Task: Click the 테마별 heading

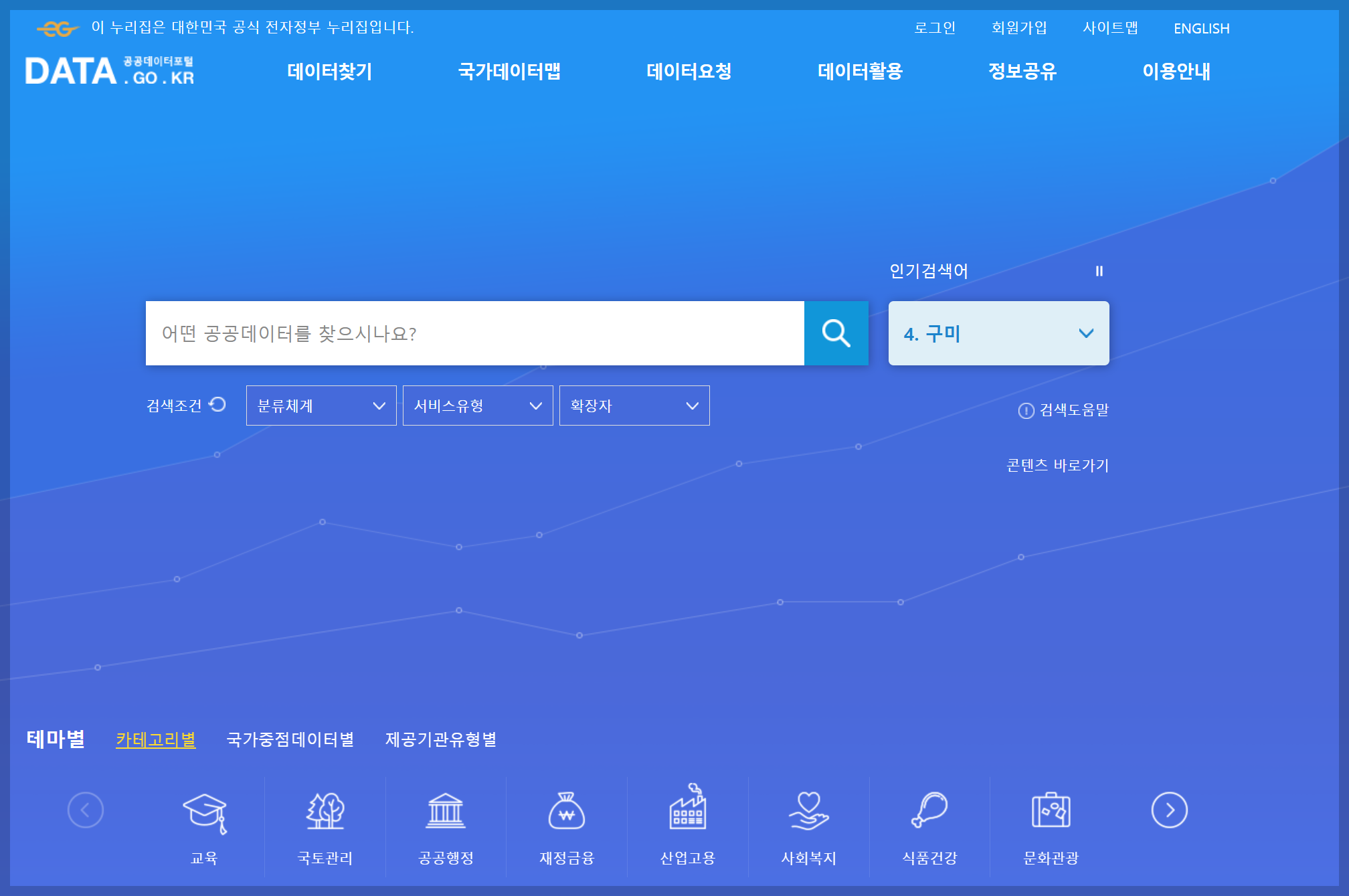Action: click(56, 739)
